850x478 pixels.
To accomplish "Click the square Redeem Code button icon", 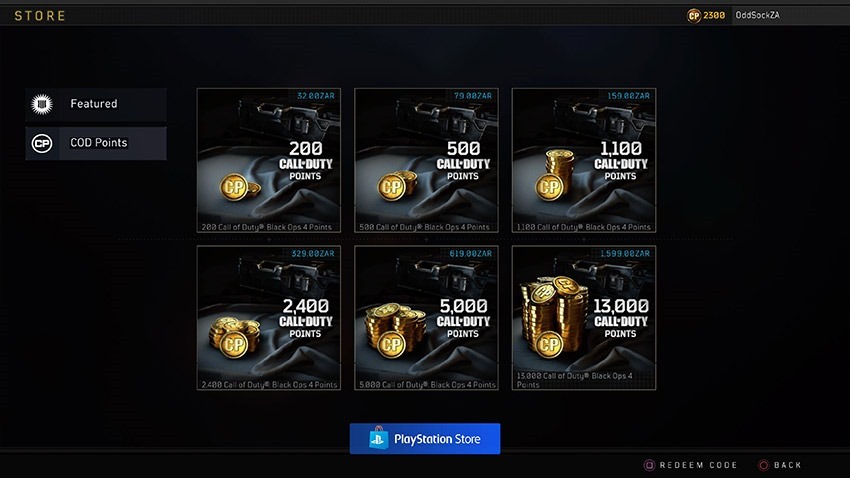I will click(x=649, y=465).
